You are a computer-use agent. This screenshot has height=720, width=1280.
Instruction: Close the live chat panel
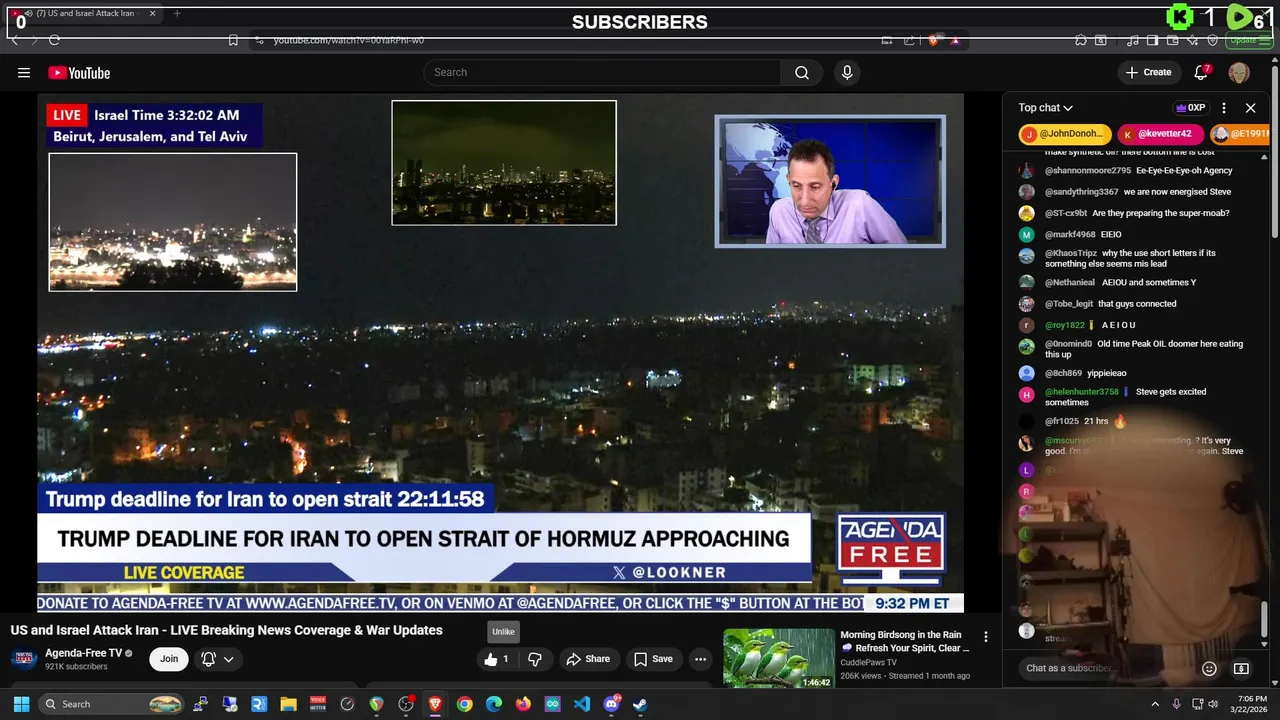[1250, 108]
